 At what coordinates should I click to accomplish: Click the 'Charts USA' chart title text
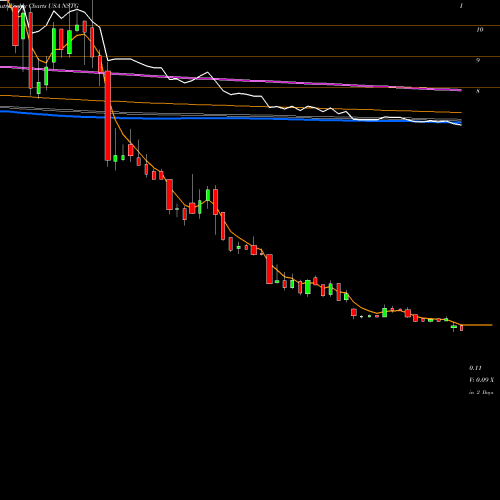pyautogui.click(x=43, y=6)
